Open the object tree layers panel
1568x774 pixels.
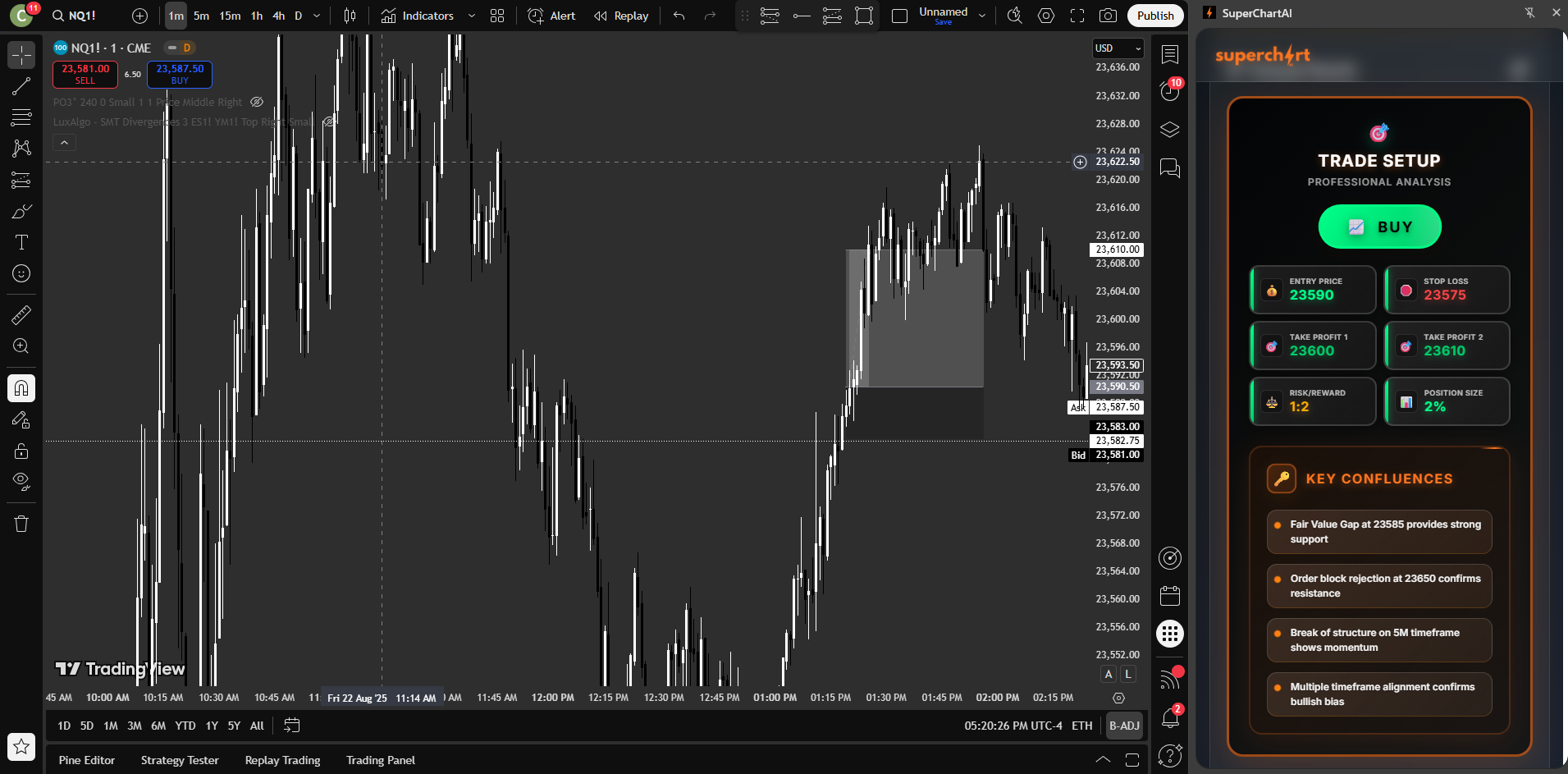pyautogui.click(x=1170, y=130)
